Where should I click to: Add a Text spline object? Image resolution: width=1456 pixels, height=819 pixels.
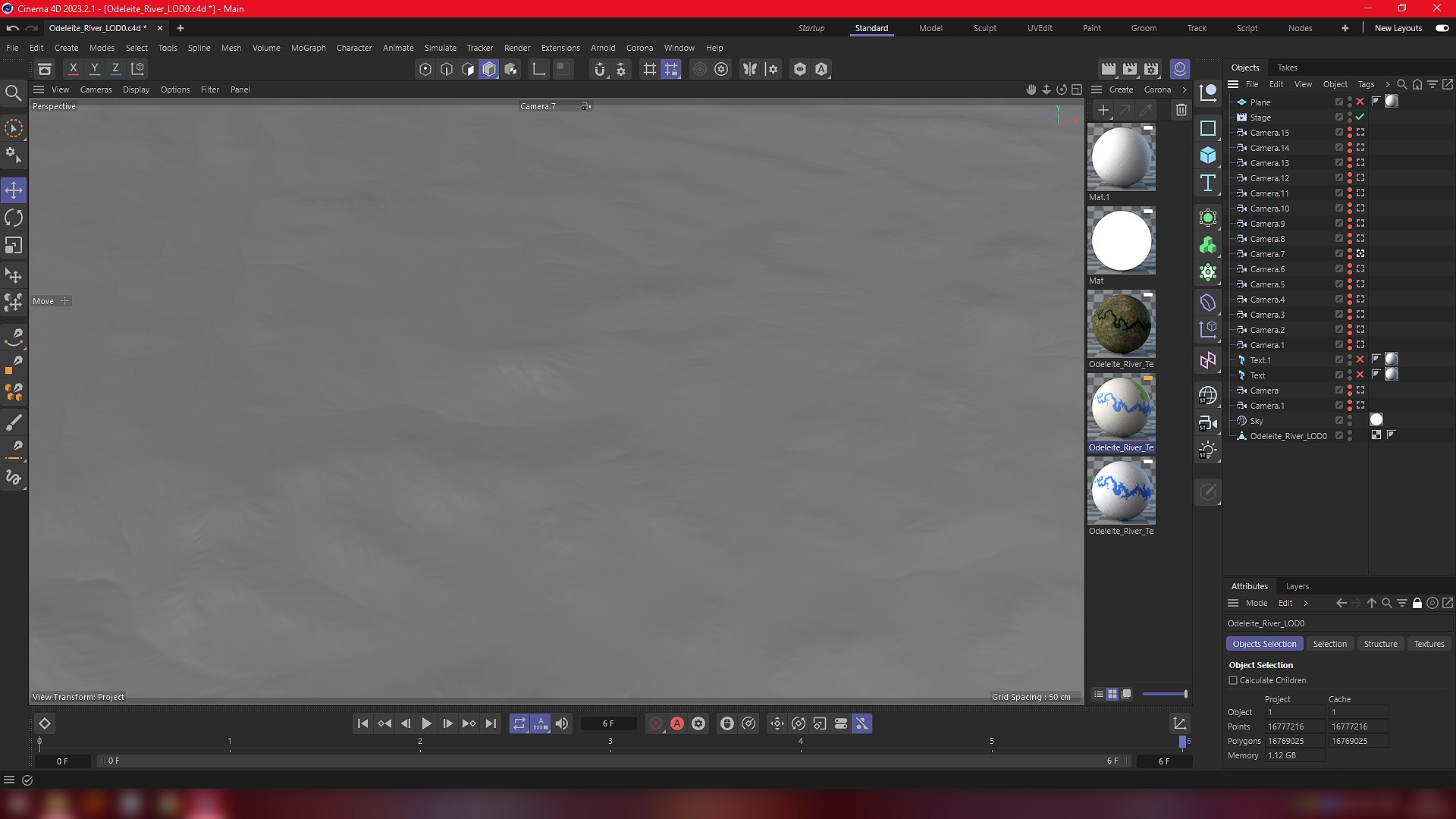(1208, 183)
